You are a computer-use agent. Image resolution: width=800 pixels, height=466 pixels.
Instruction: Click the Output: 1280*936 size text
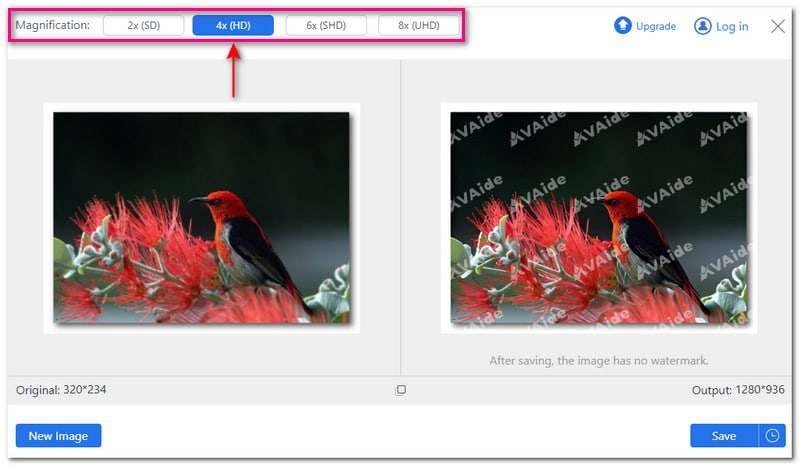pos(737,390)
